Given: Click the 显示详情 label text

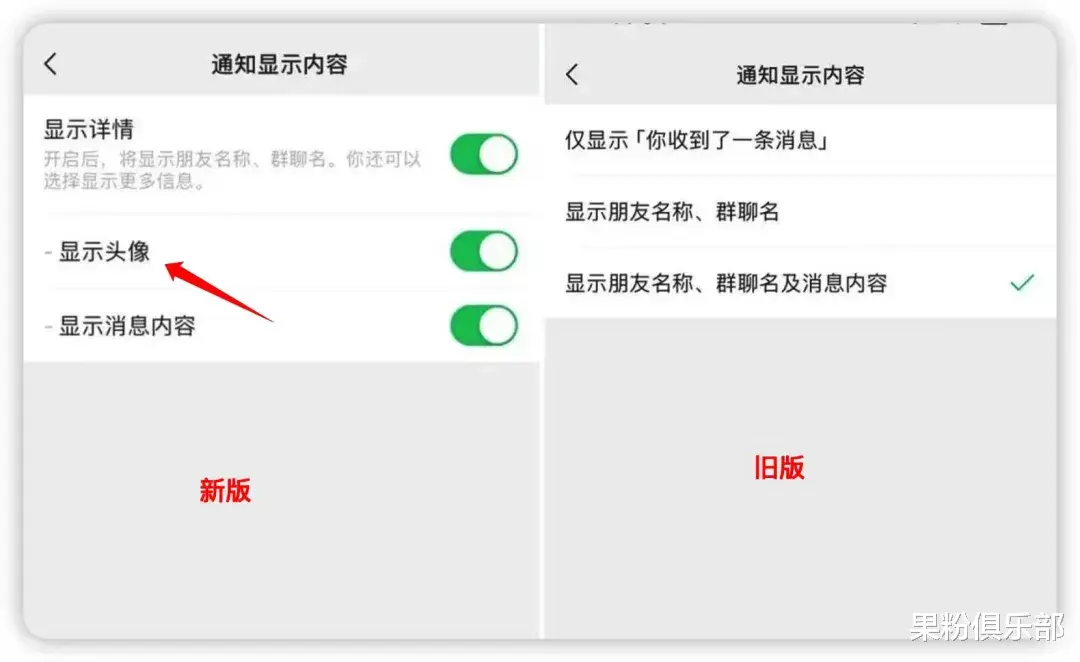Looking at the screenshot, I should pyautogui.click(x=89, y=128).
